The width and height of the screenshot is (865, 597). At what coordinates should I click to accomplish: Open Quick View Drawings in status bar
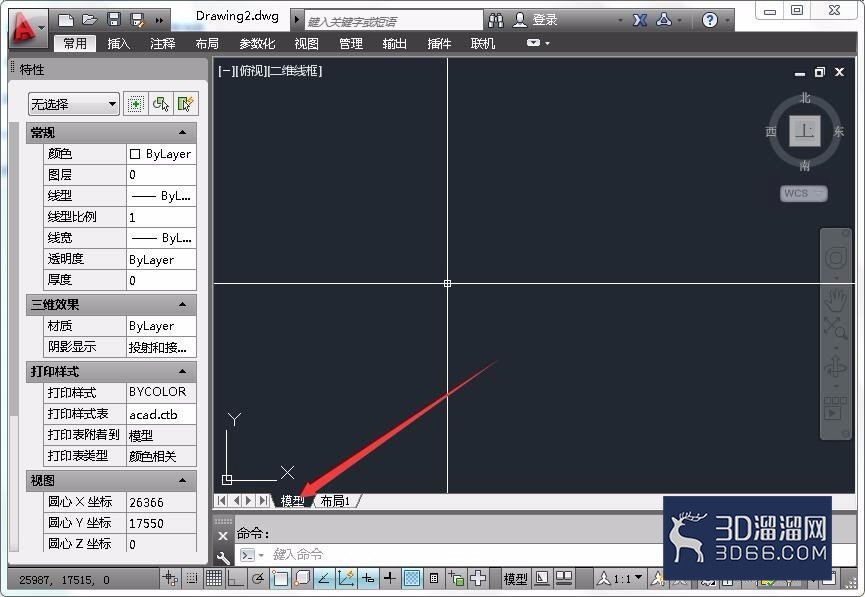564,578
